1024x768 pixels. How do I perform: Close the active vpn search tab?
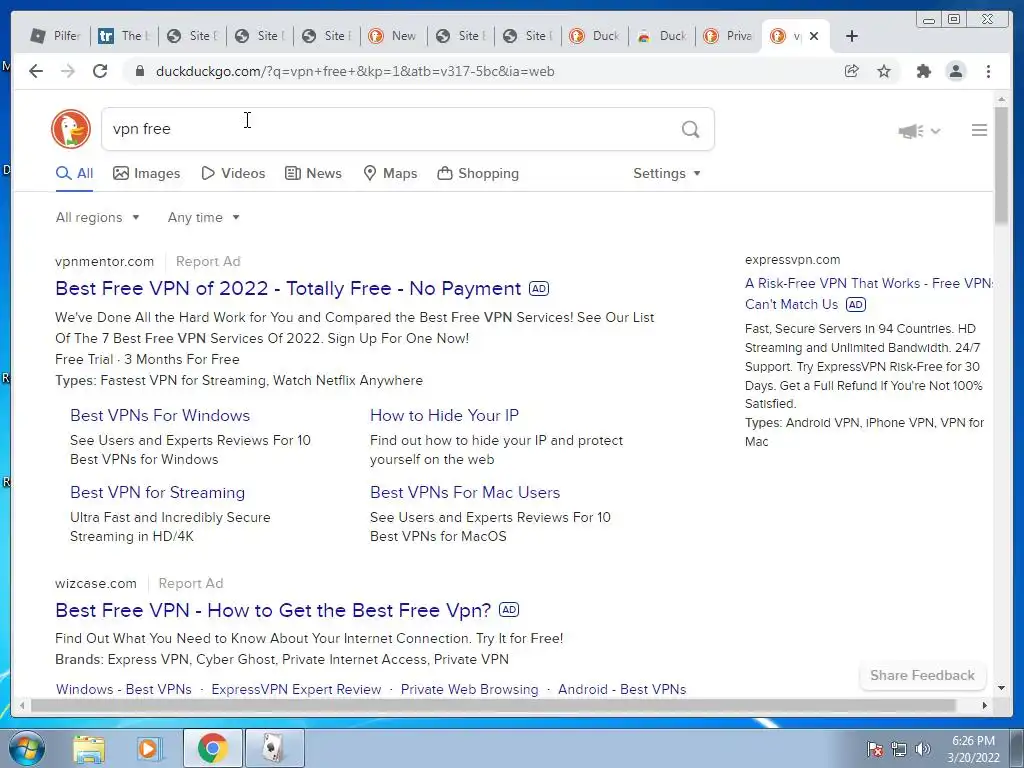[814, 36]
